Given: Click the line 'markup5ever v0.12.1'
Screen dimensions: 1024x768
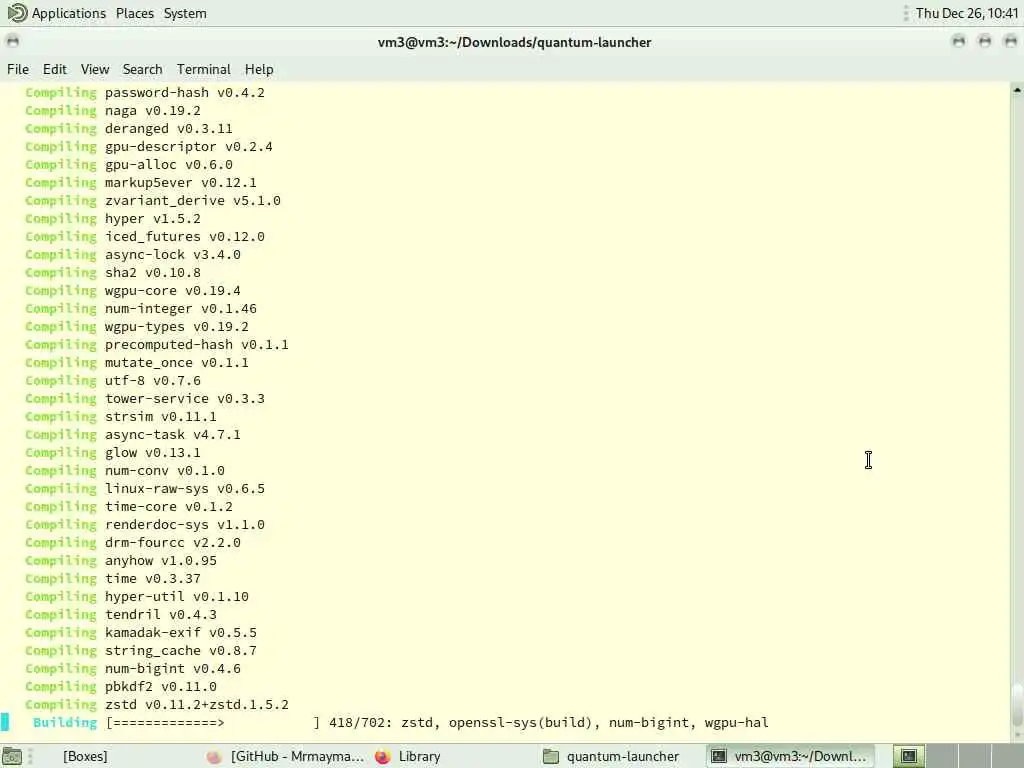Looking at the screenshot, I should (x=181, y=183).
